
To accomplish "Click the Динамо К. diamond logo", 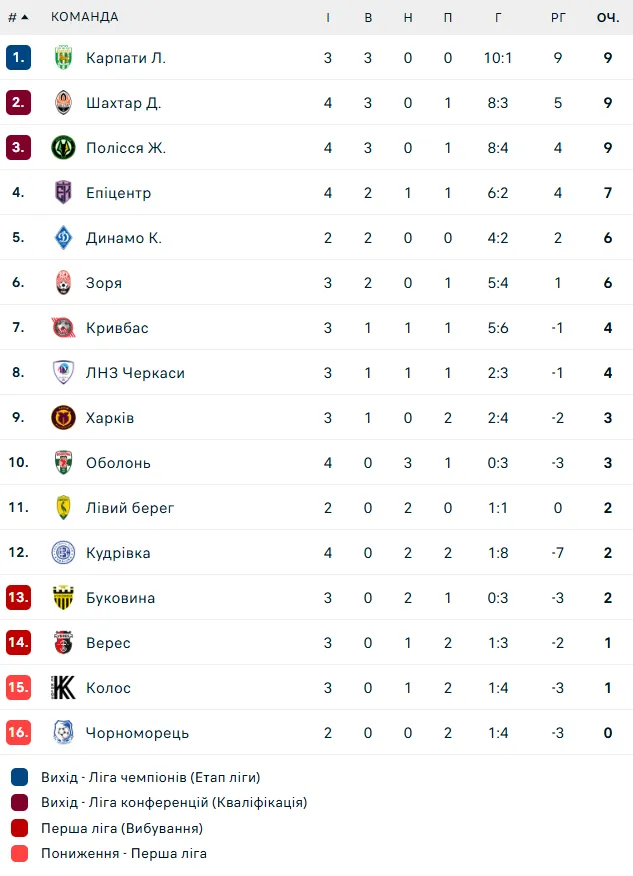I will (63, 237).
